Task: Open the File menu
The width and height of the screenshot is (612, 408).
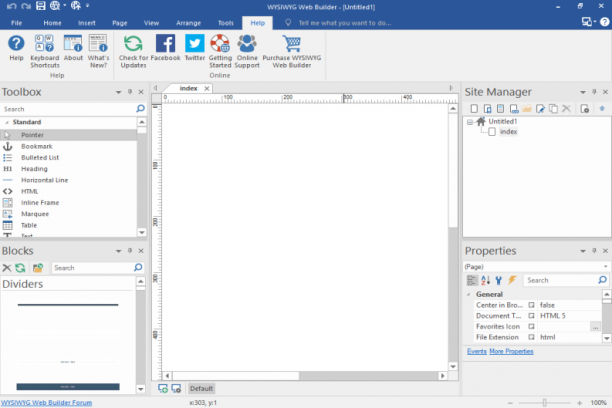Action: (x=16, y=23)
